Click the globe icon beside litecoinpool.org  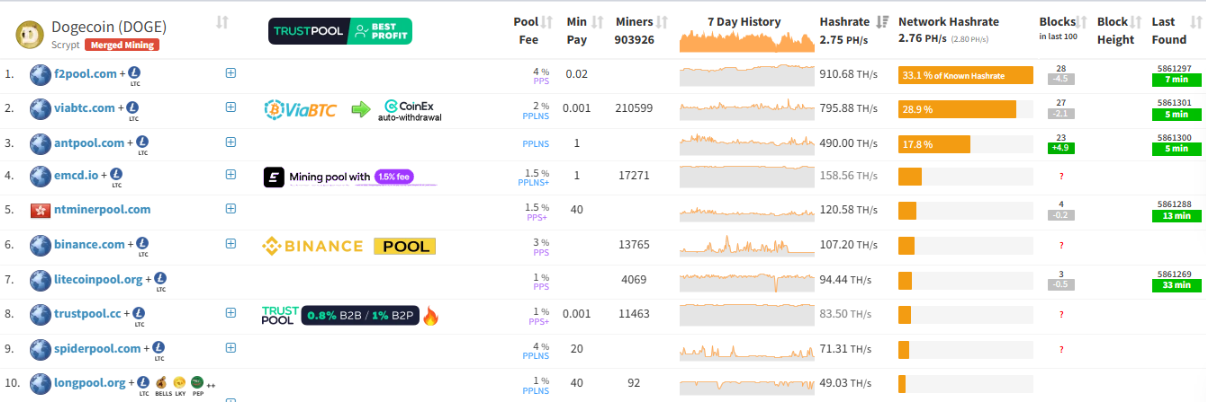[x=40, y=279]
